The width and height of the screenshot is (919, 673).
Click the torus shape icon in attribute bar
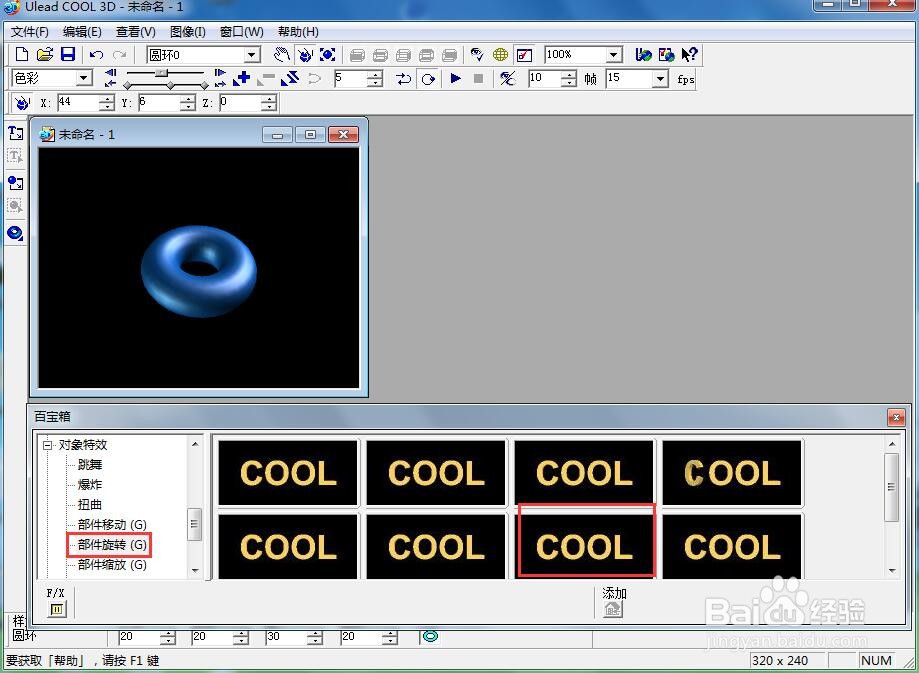click(x=431, y=636)
